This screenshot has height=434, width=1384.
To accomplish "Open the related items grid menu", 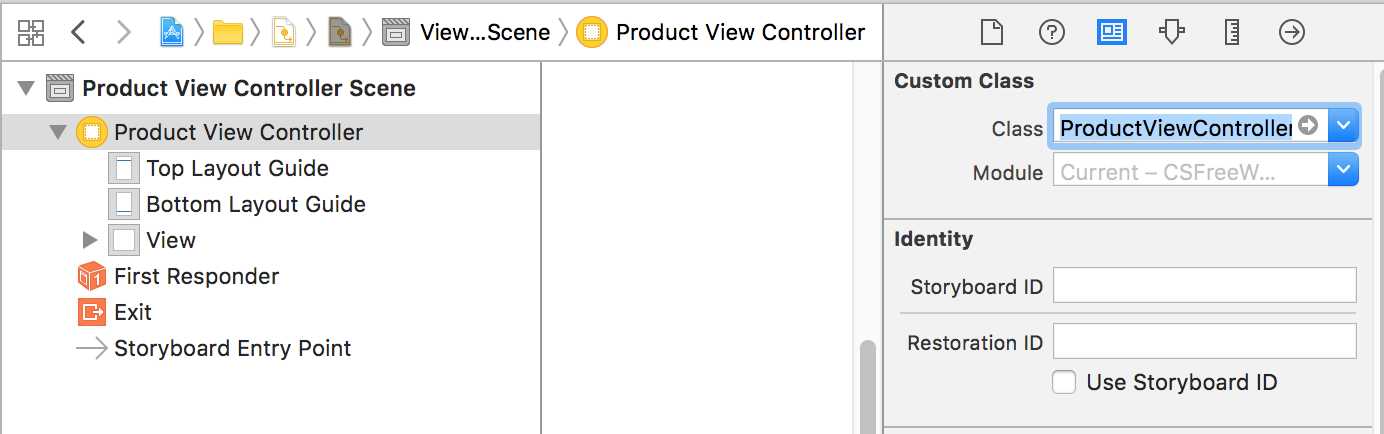I will click(31, 32).
